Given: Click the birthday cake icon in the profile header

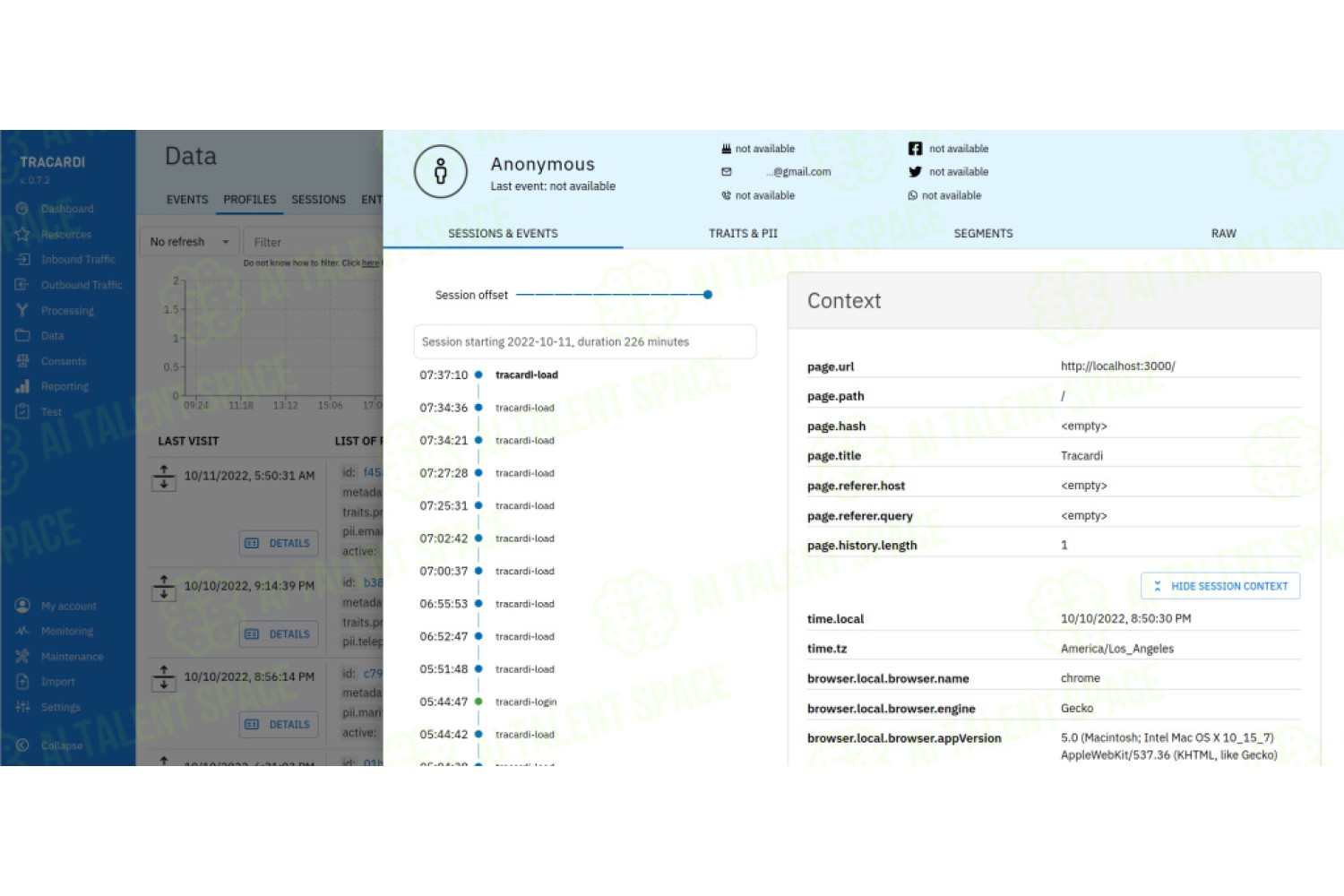Looking at the screenshot, I should 727,149.
